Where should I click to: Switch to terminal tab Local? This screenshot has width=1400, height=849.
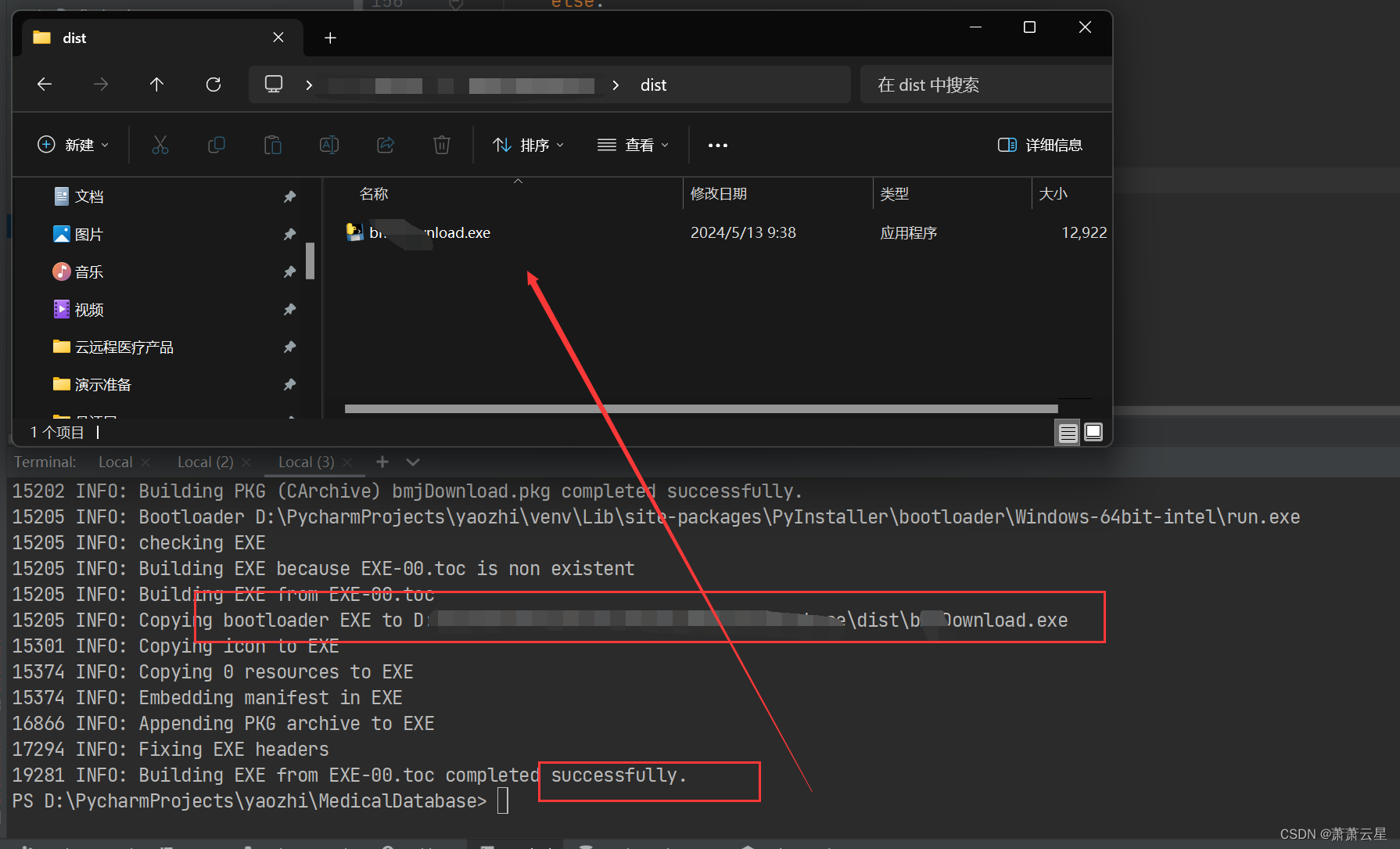coord(115,462)
